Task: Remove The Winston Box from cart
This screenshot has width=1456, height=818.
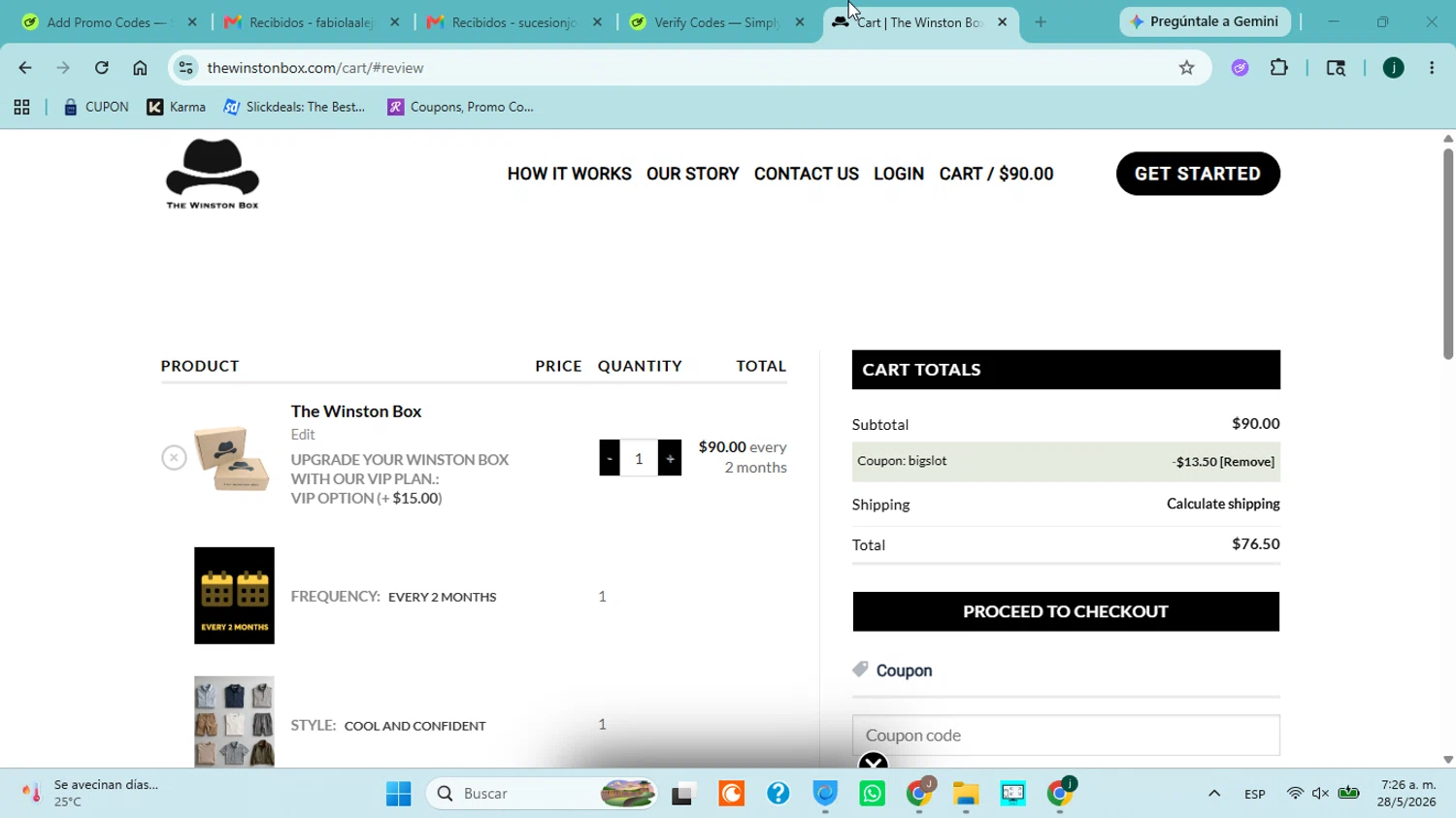Action: [174, 457]
